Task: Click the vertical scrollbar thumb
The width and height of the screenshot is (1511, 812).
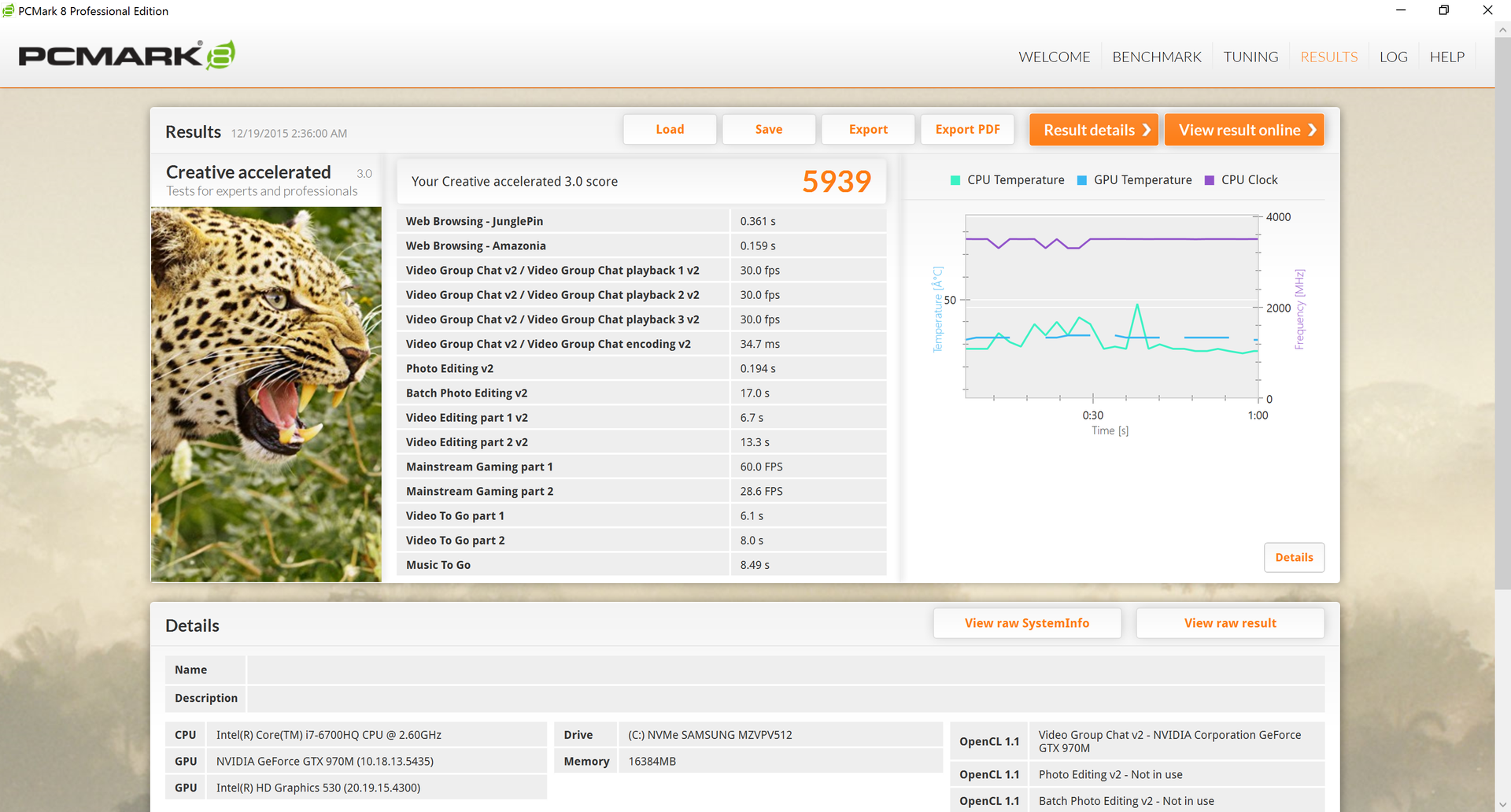Action: (1502, 313)
